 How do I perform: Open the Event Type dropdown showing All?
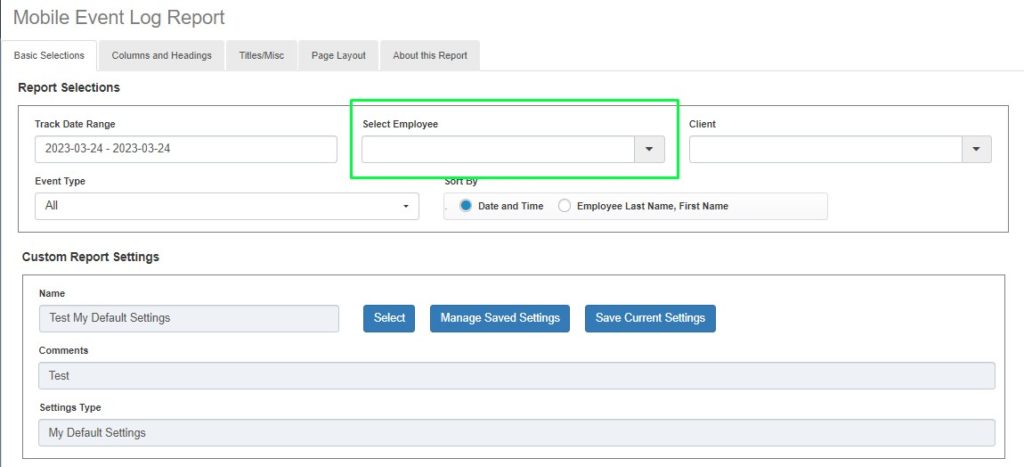click(226, 206)
